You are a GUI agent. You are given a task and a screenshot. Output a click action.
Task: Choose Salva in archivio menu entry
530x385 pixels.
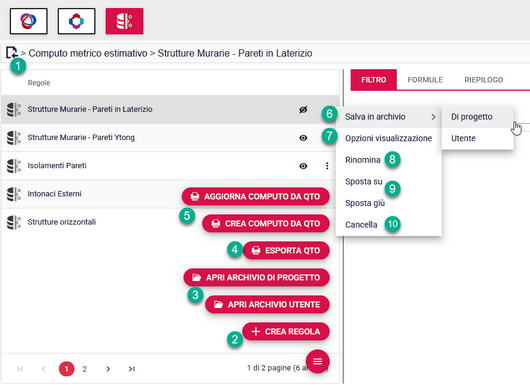coord(389,117)
